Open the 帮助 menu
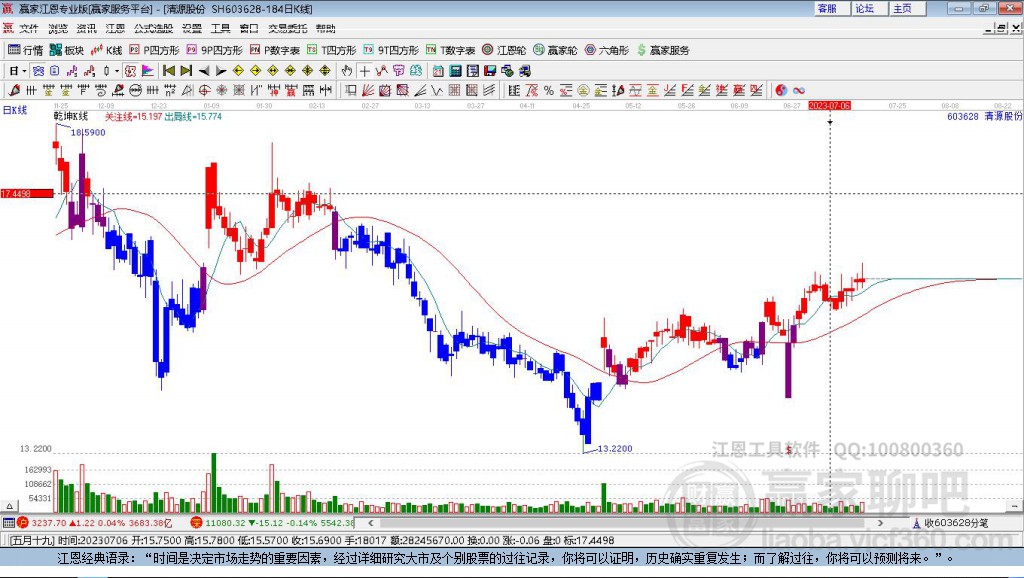 click(326, 28)
